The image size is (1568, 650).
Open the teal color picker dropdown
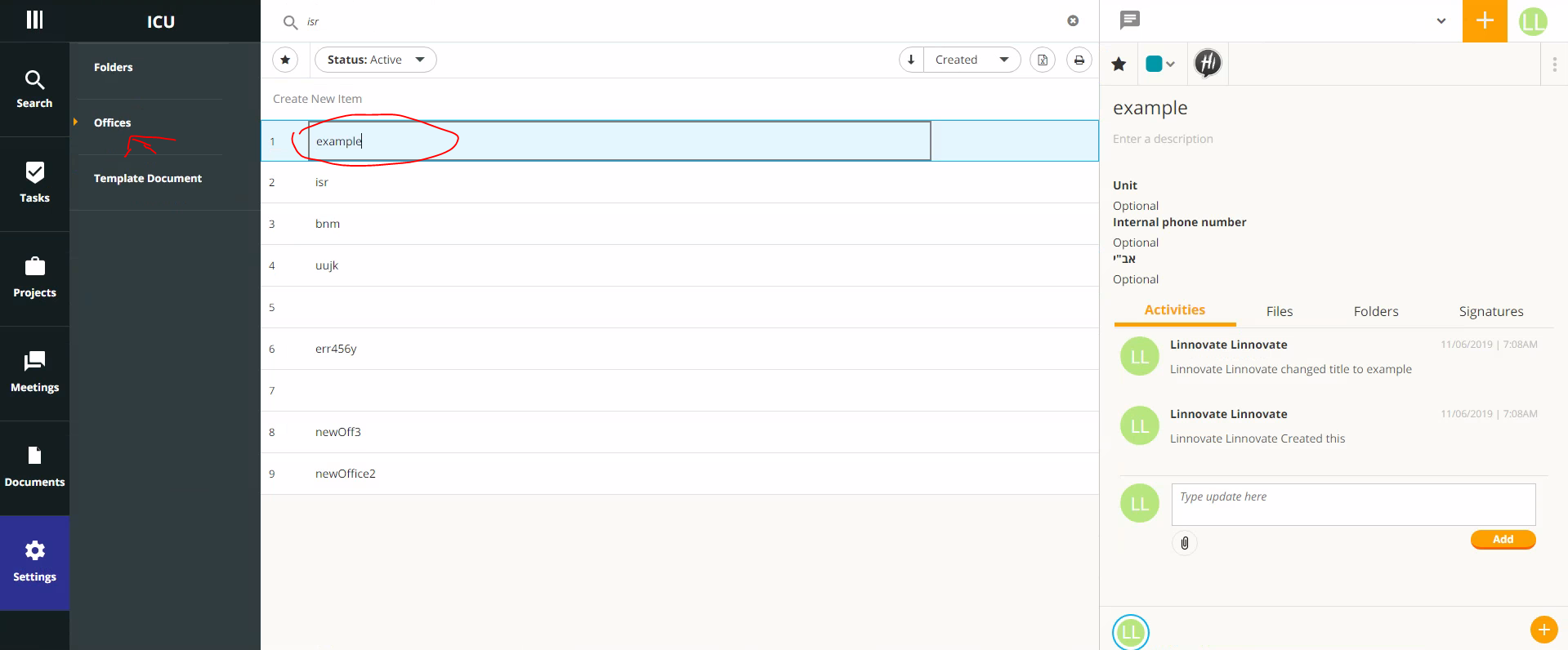point(1160,64)
